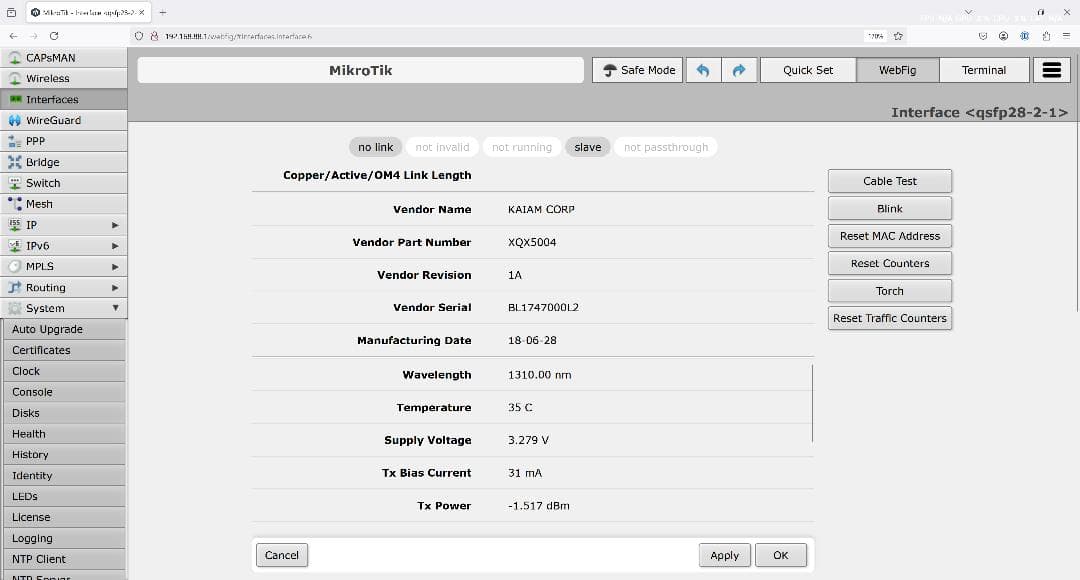
Task: Click the Switch sidebar icon
Action: [x=14, y=183]
